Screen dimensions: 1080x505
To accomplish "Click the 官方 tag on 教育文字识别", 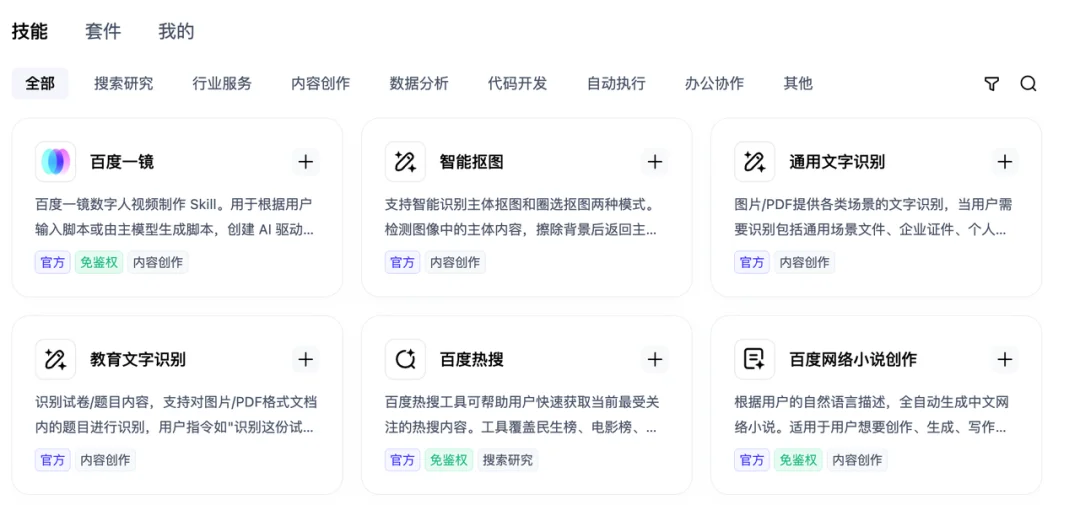I will click(52, 460).
